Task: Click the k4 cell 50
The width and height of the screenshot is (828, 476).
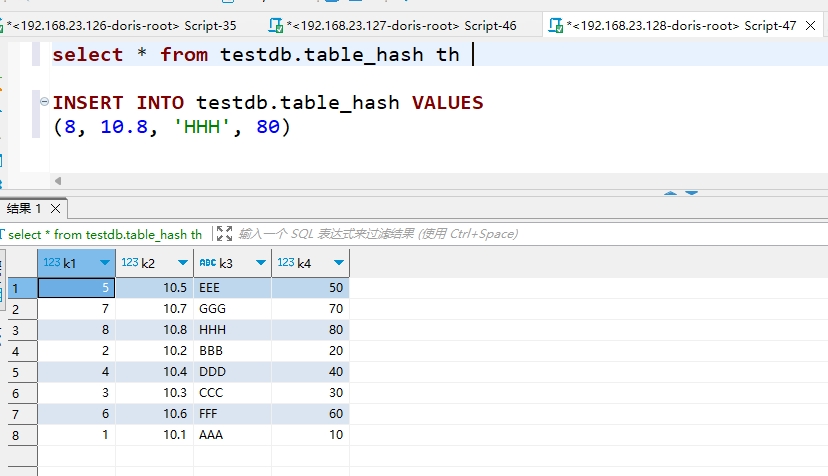Action: click(x=310, y=288)
